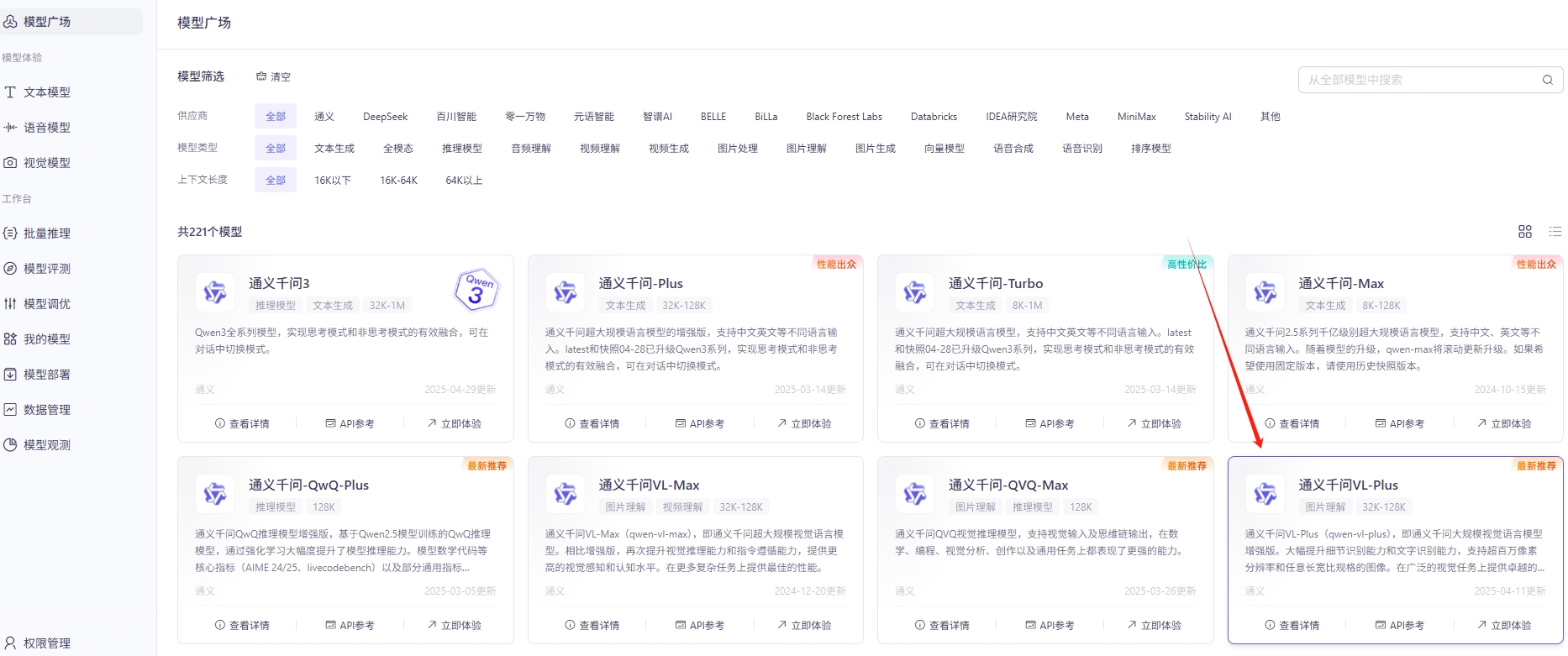Image resolution: width=1568 pixels, height=656 pixels.
Task: Filter provider by MiniMax
Action: (x=1137, y=117)
